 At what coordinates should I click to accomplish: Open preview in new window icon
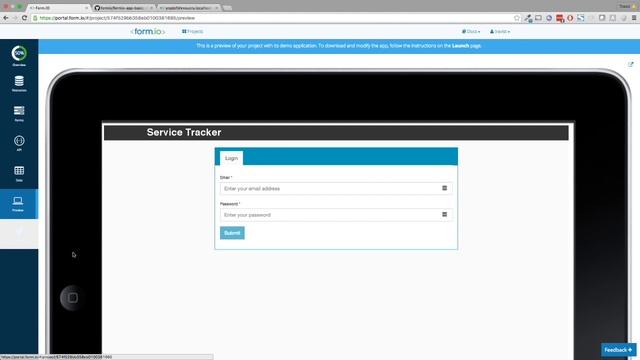pyautogui.click(x=631, y=64)
